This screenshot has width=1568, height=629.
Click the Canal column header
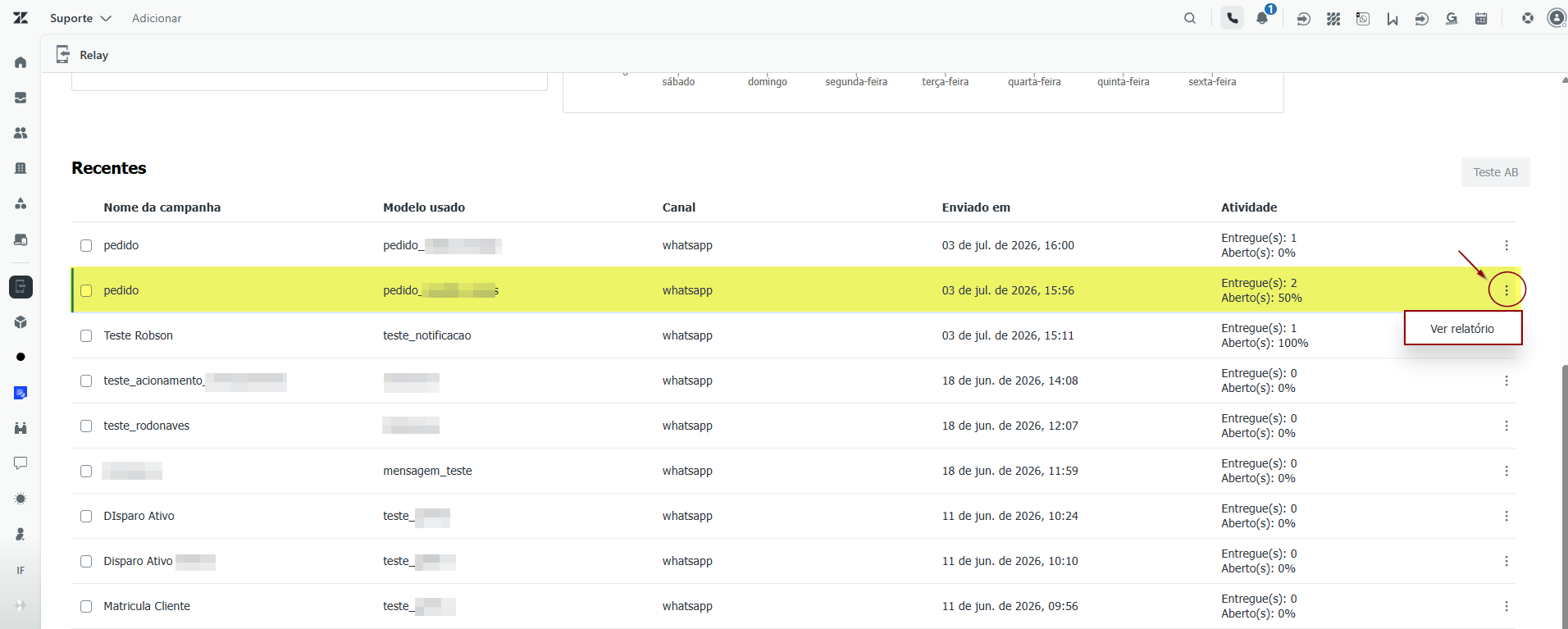coord(679,207)
